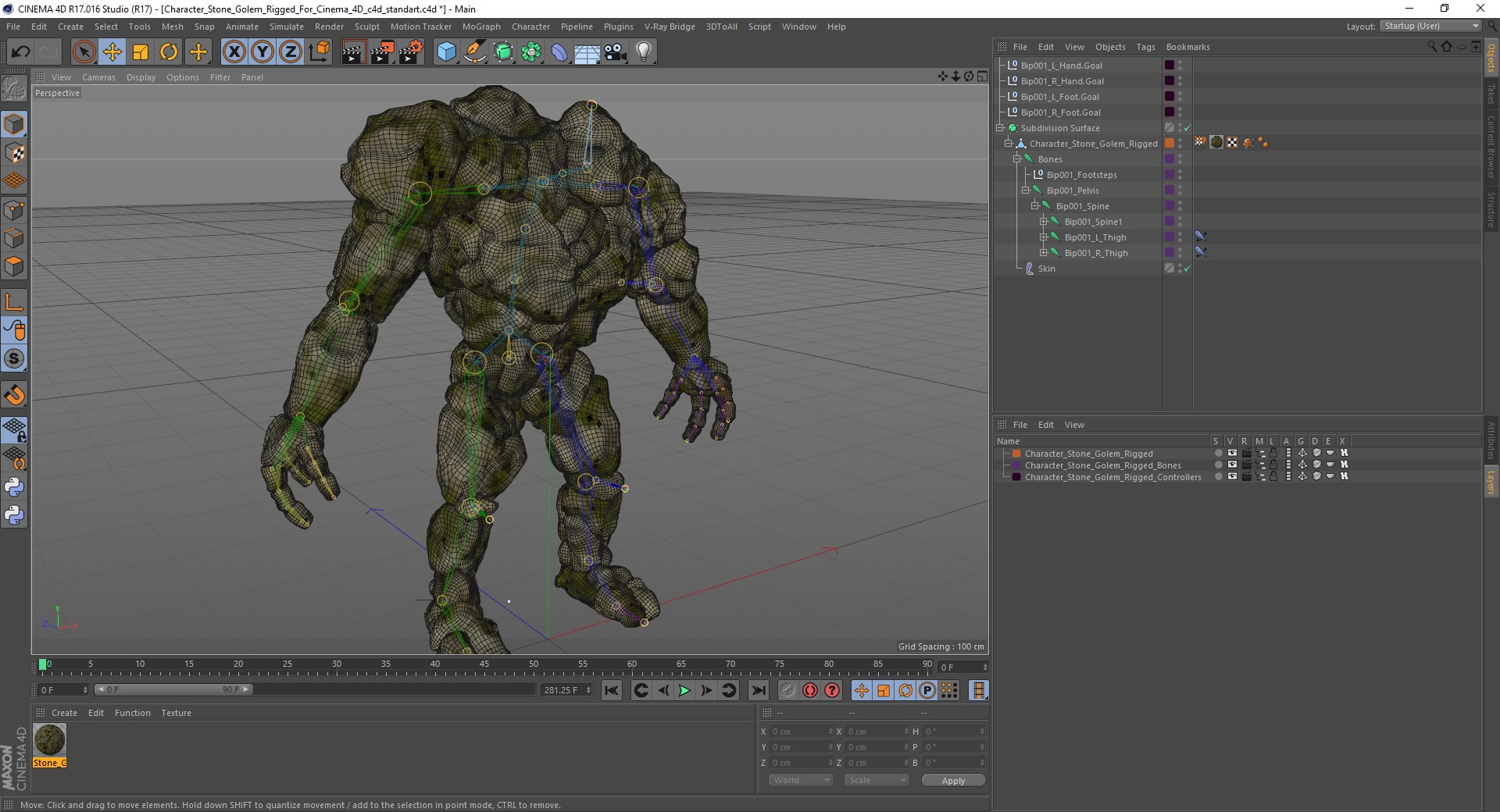The image size is (1500, 812).
Task: Expand the Bip001_Spine1 tree node
Action: point(1043,222)
